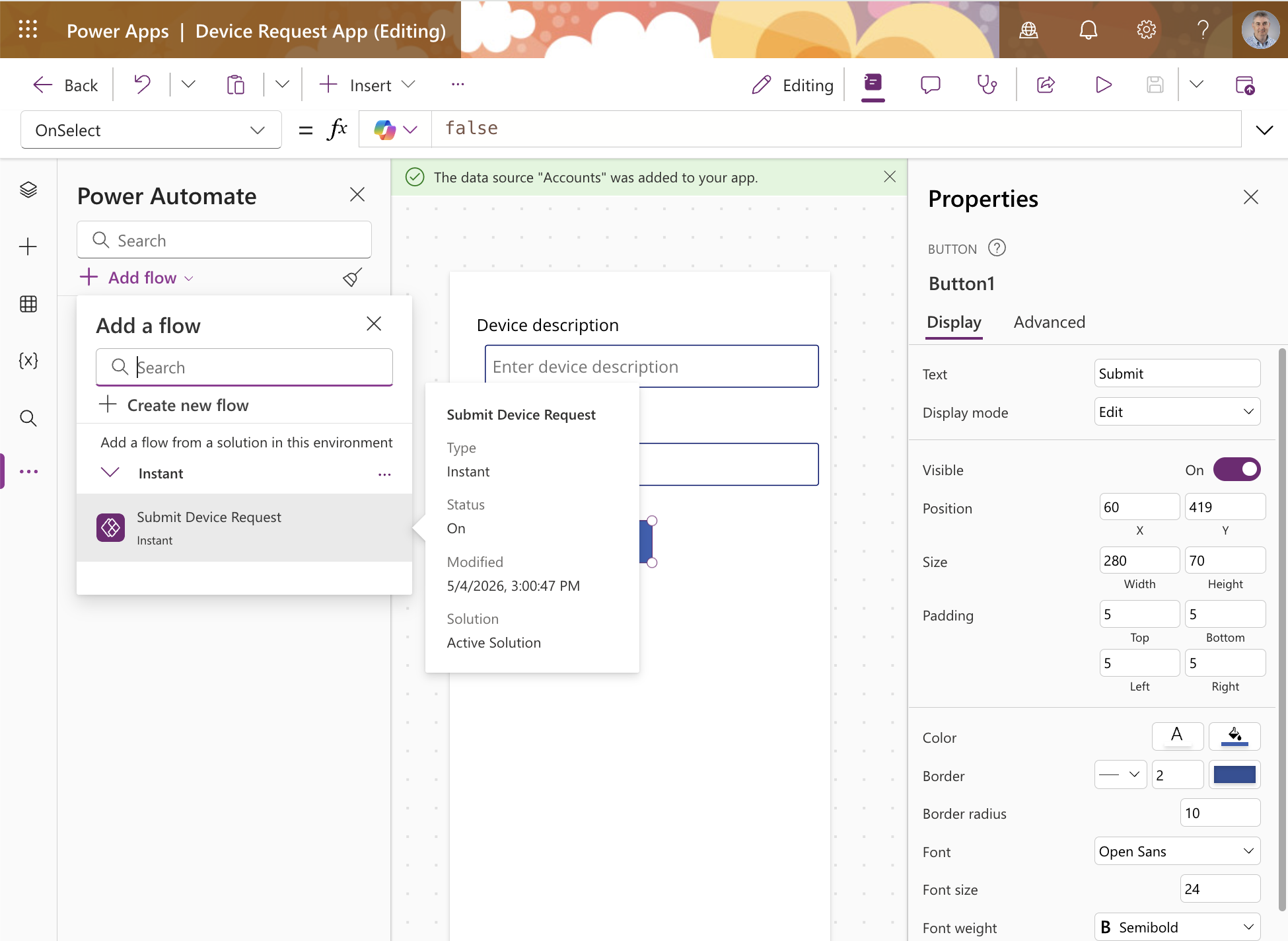This screenshot has width=1288, height=941.
Task: Open the App checker stethoscope
Action: tap(987, 85)
